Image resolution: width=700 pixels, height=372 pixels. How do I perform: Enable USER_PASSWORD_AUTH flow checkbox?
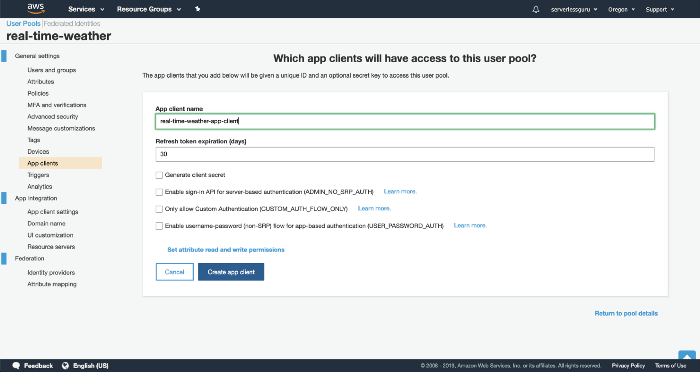159,226
